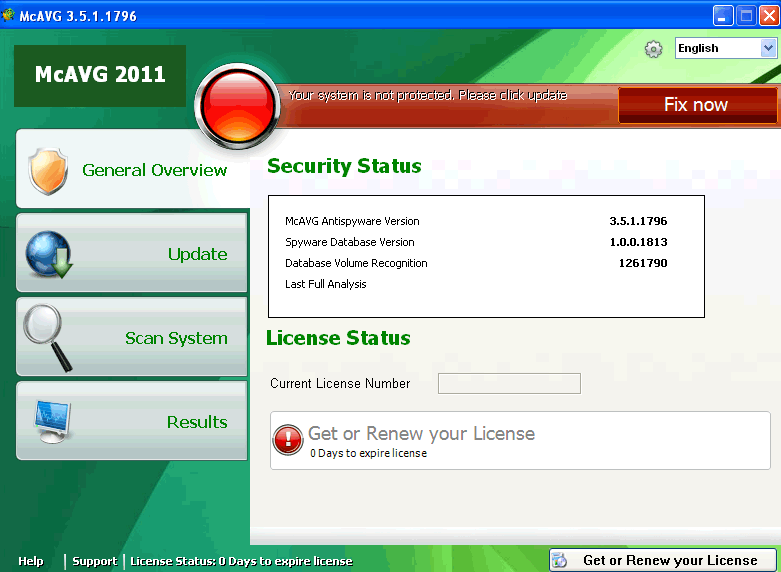This screenshot has width=781, height=572.
Task: Select the Scan System tab
Action: [x=176, y=338]
